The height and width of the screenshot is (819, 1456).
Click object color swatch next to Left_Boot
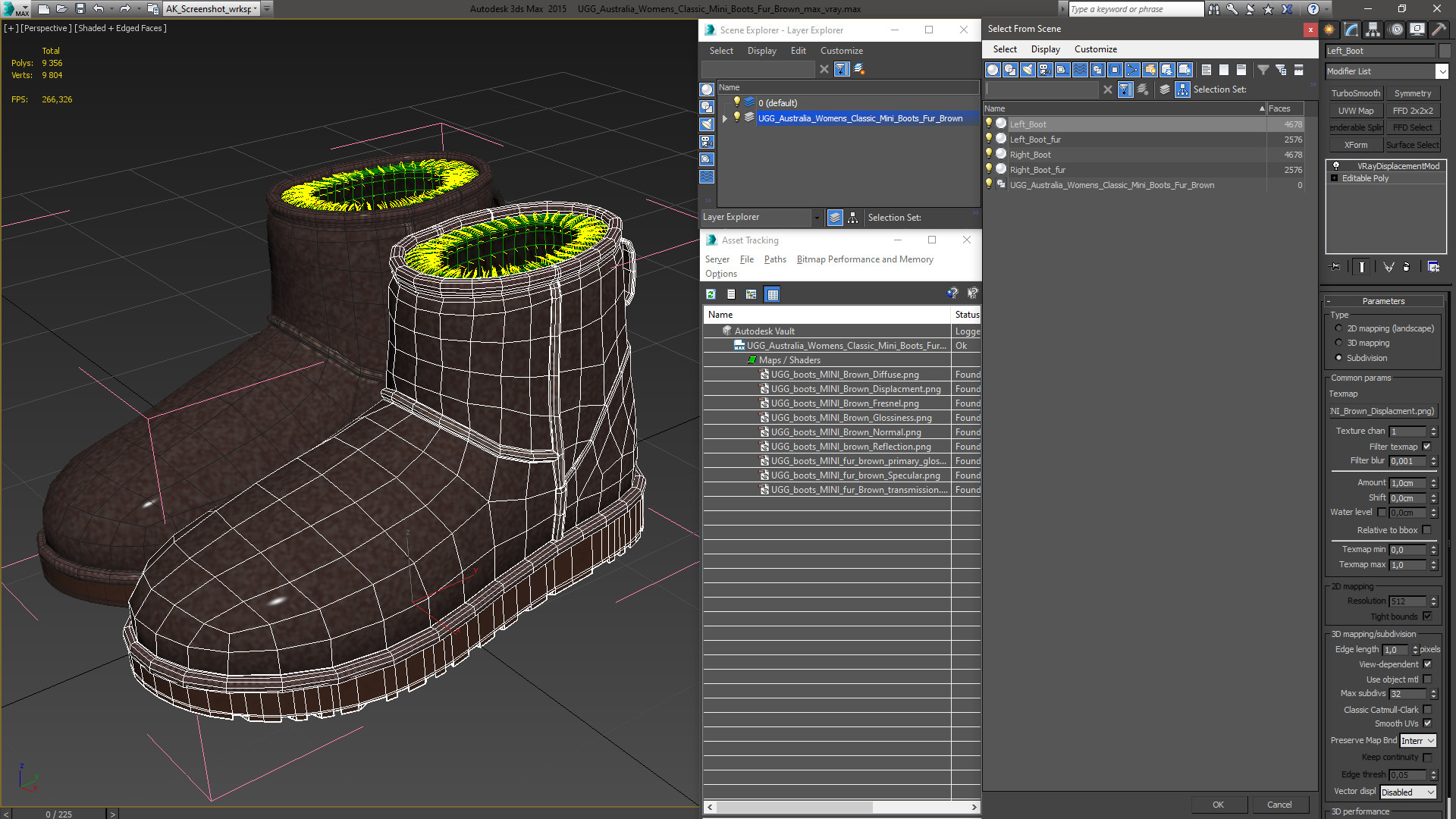(1445, 51)
